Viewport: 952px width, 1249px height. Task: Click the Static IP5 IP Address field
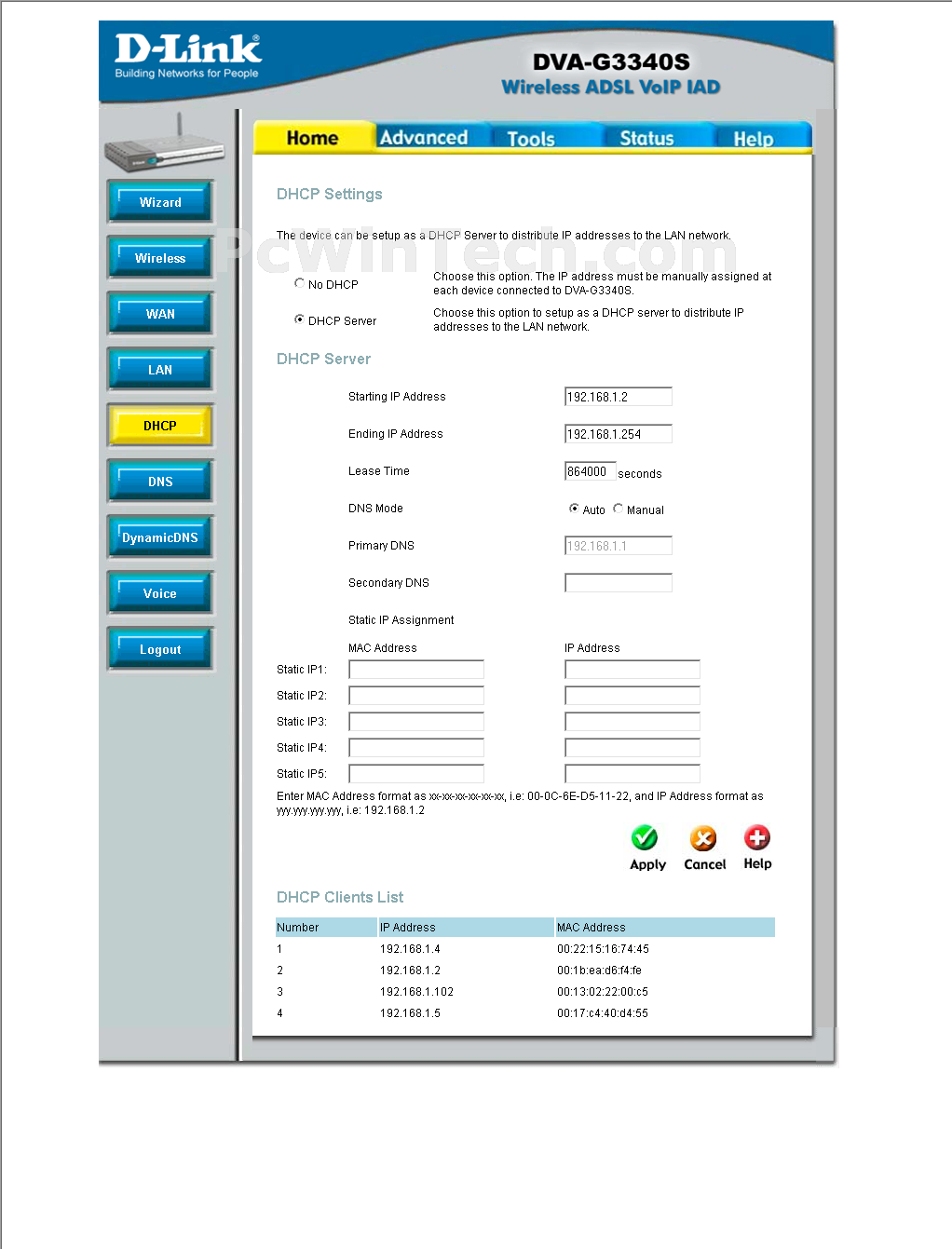[632, 774]
